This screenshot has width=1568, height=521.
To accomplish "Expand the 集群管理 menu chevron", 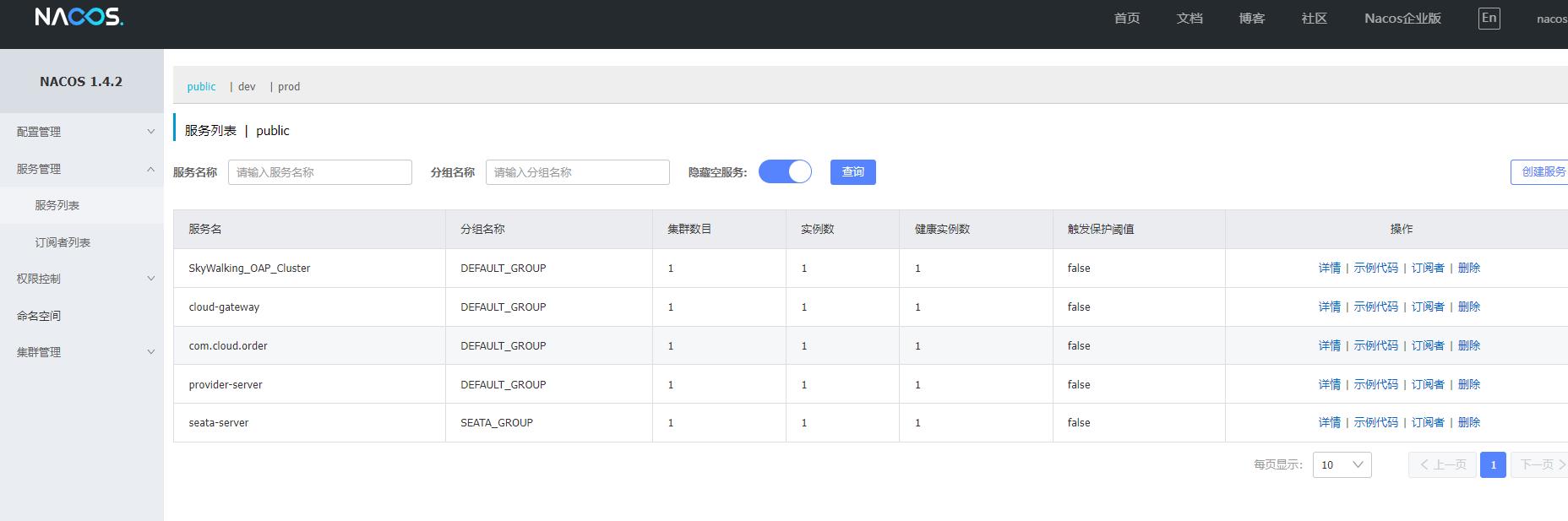I will coord(151,352).
